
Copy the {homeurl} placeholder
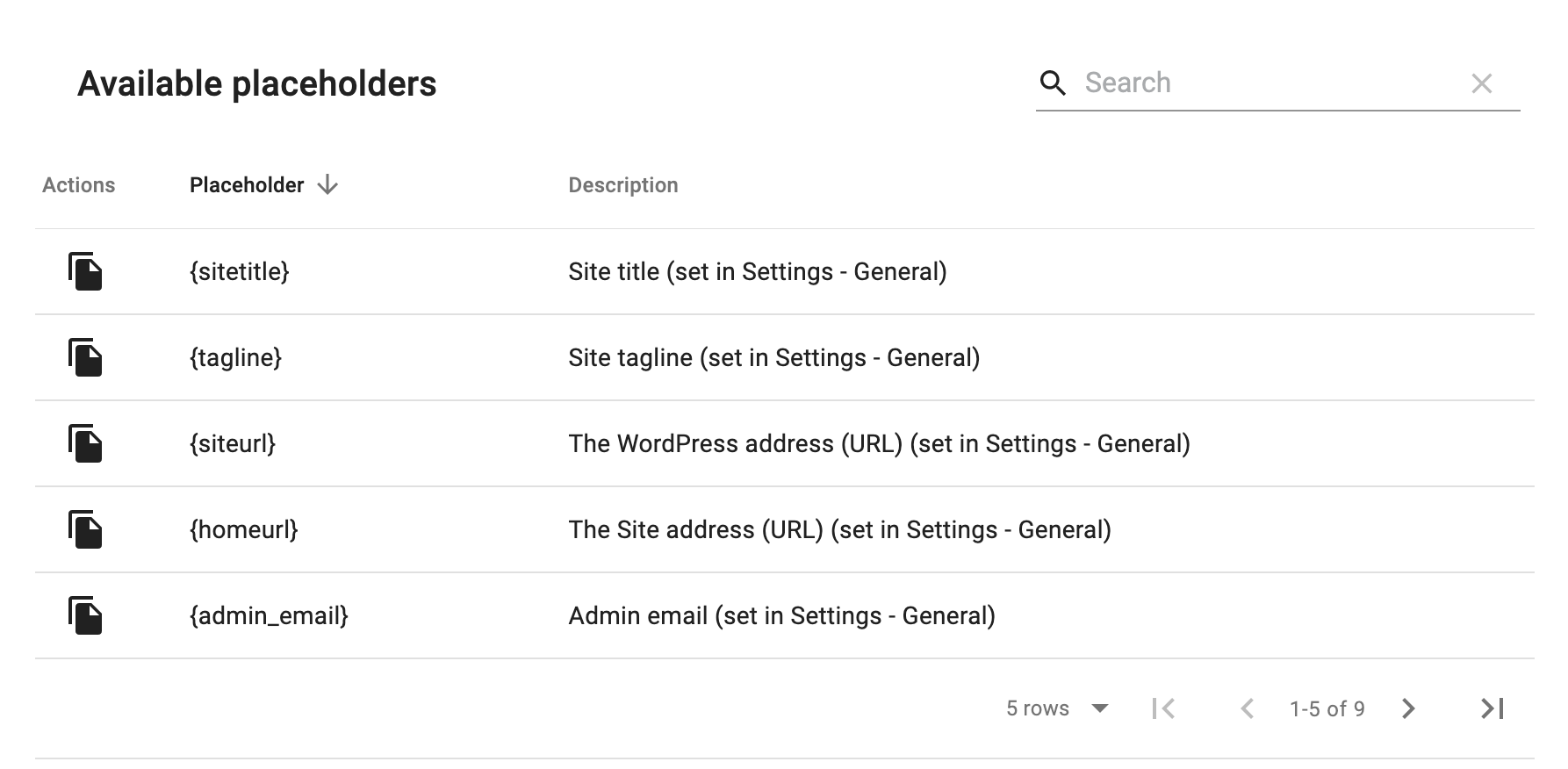[x=85, y=529]
